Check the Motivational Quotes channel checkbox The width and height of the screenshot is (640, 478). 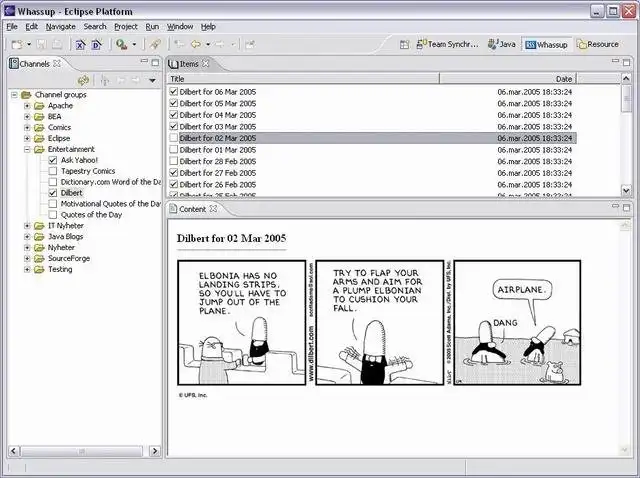(x=53, y=204)
